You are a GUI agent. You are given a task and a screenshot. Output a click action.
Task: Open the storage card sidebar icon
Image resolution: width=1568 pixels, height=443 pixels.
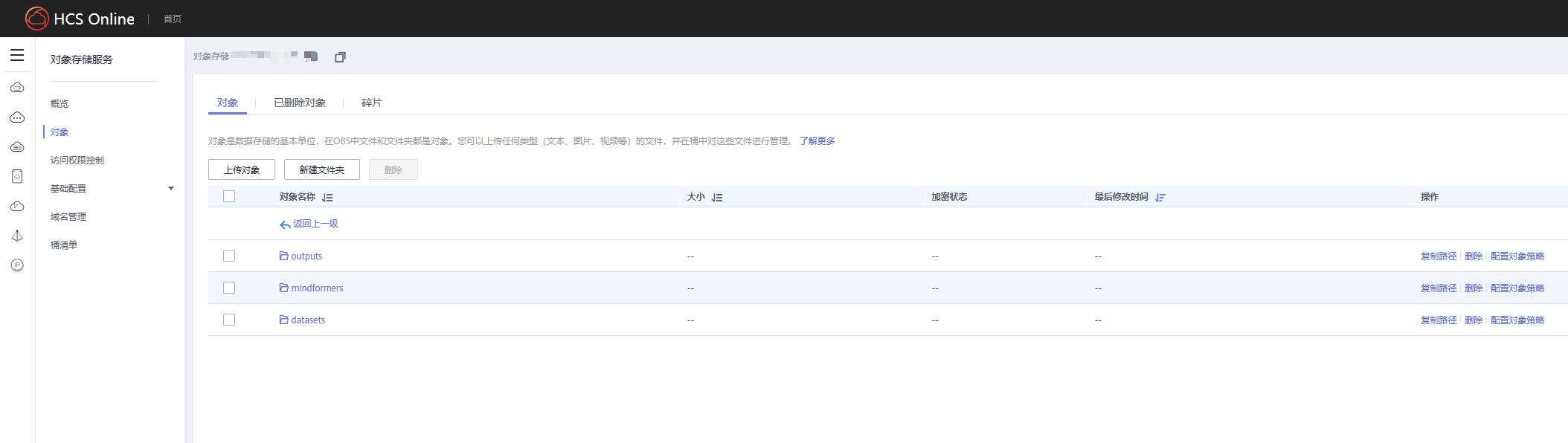tap(17, 176)
